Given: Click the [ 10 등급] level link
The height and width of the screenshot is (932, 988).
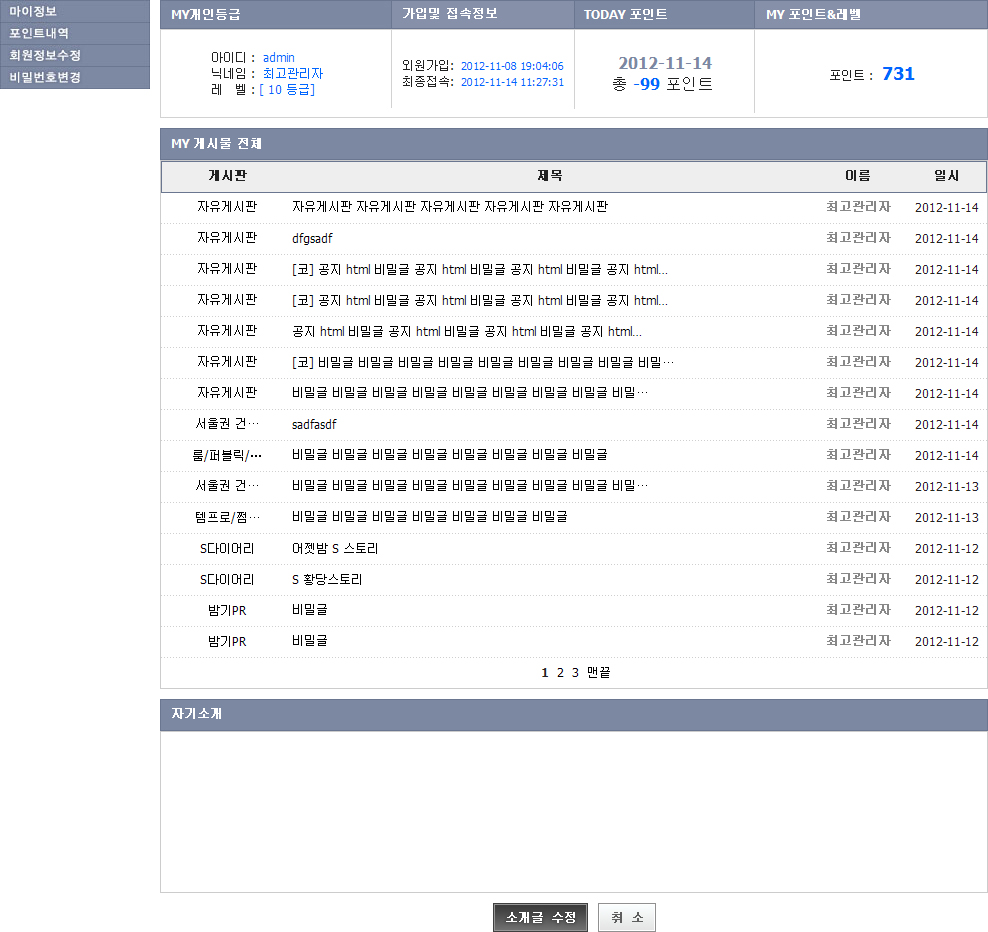Looking at the screenshot, I should 286,89.
